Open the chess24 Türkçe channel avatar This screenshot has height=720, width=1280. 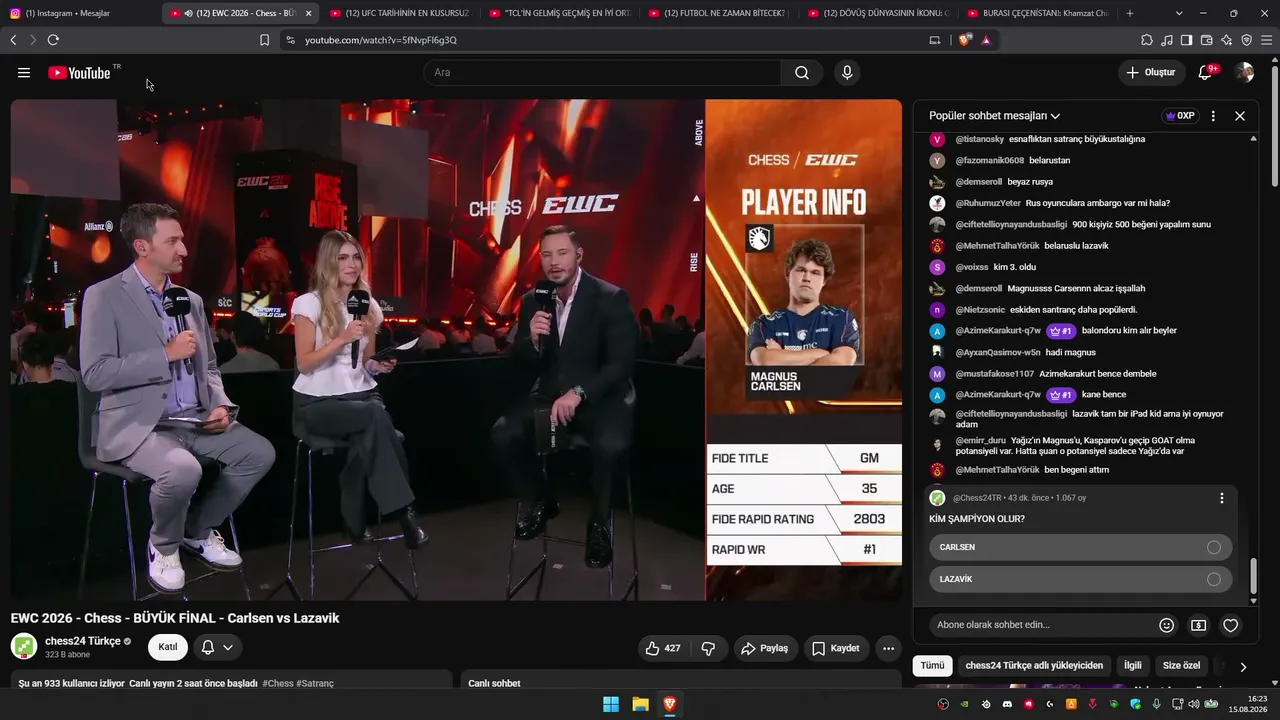pos(24,646)
